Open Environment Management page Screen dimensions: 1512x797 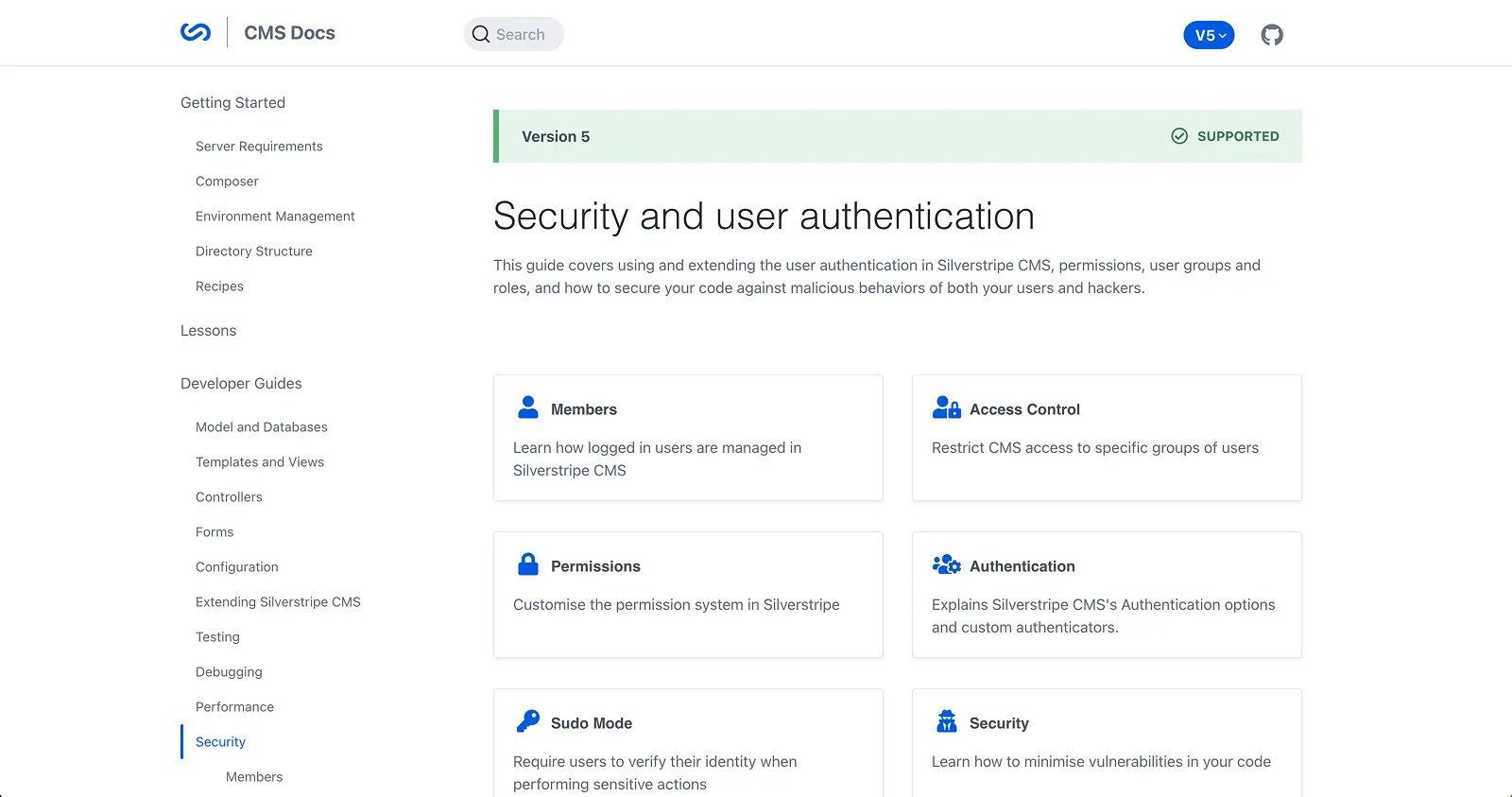275,217
